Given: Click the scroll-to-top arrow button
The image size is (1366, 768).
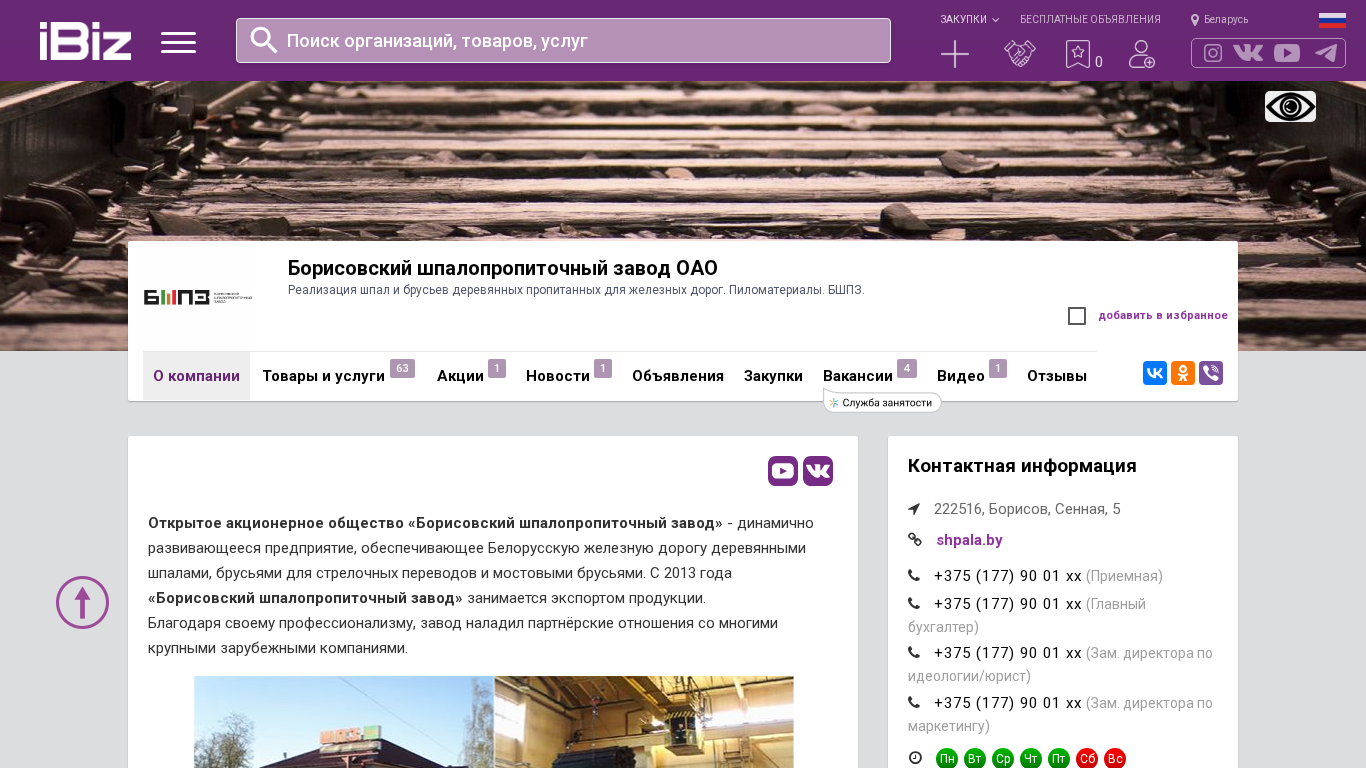Looking at the screenshot, I should pyautogui.click(x=82, y=602).
